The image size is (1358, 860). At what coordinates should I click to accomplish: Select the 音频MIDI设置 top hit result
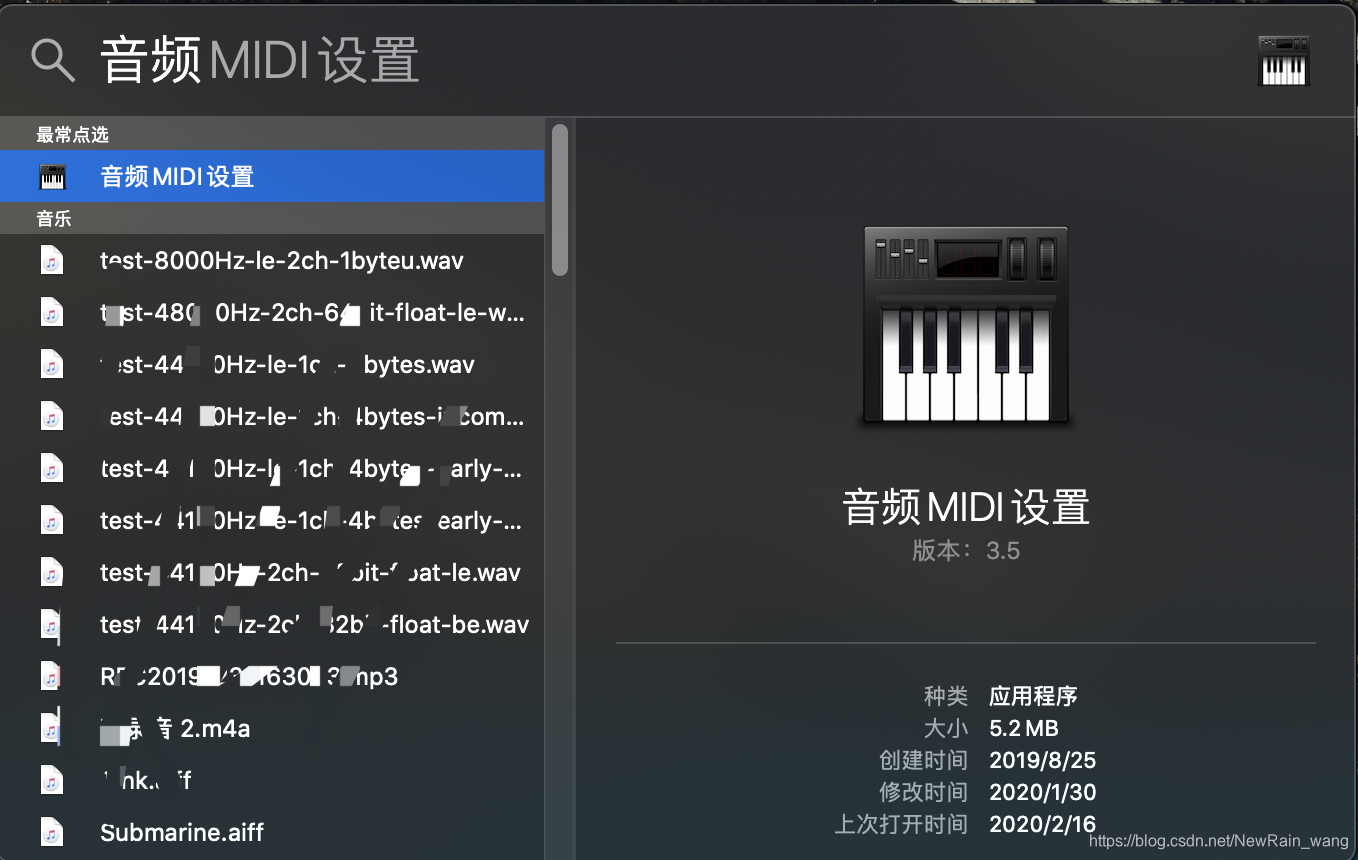pos(272,176)
